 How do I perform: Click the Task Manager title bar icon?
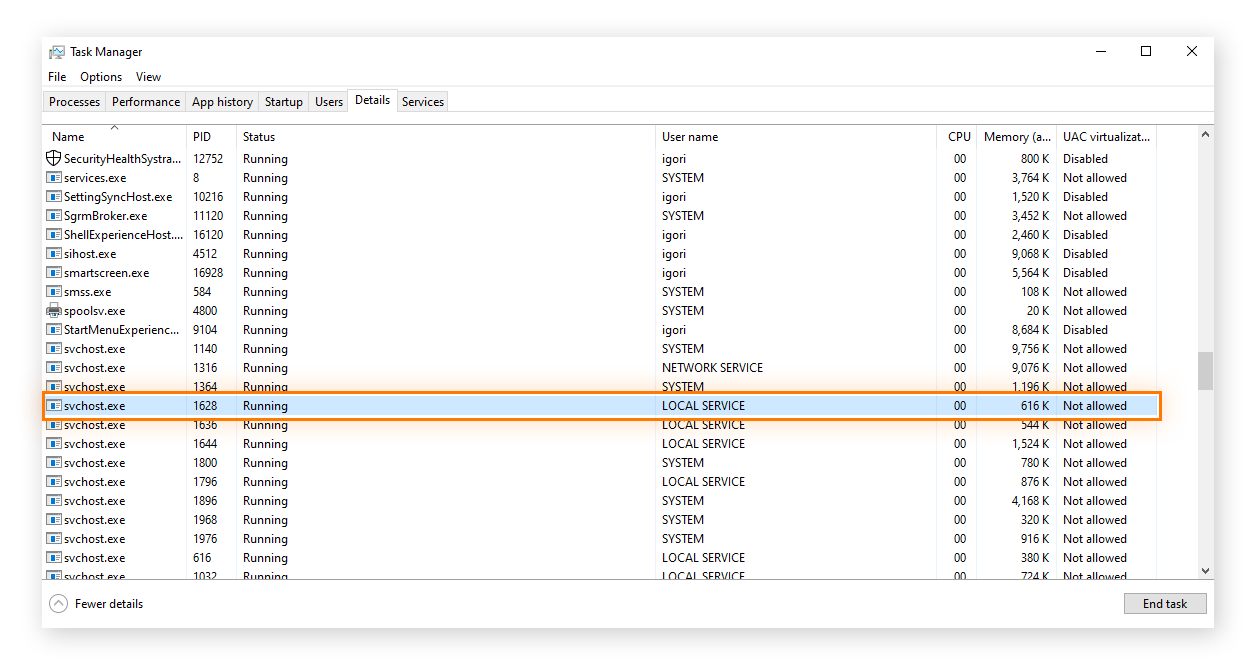[57, 52]
